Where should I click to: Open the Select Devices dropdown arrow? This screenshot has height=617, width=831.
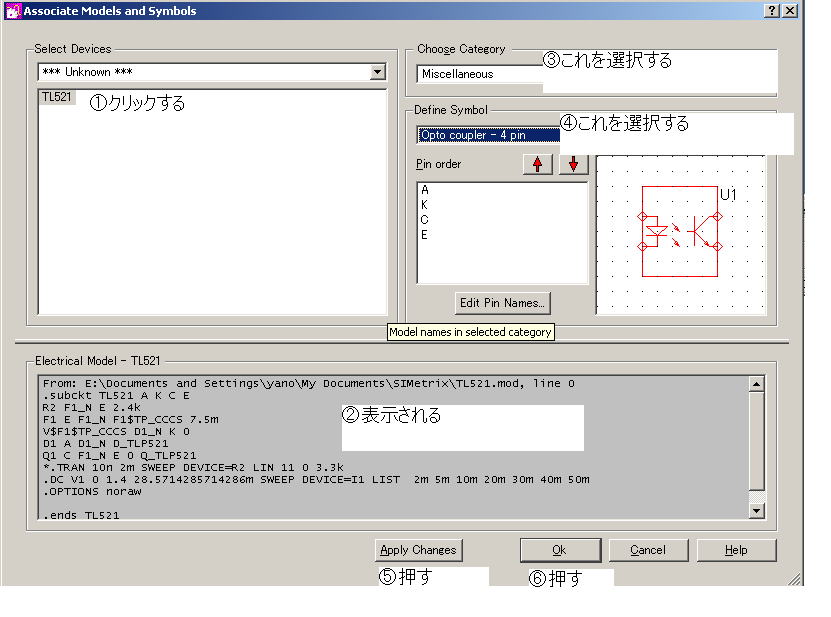click(x=377, y=72)
